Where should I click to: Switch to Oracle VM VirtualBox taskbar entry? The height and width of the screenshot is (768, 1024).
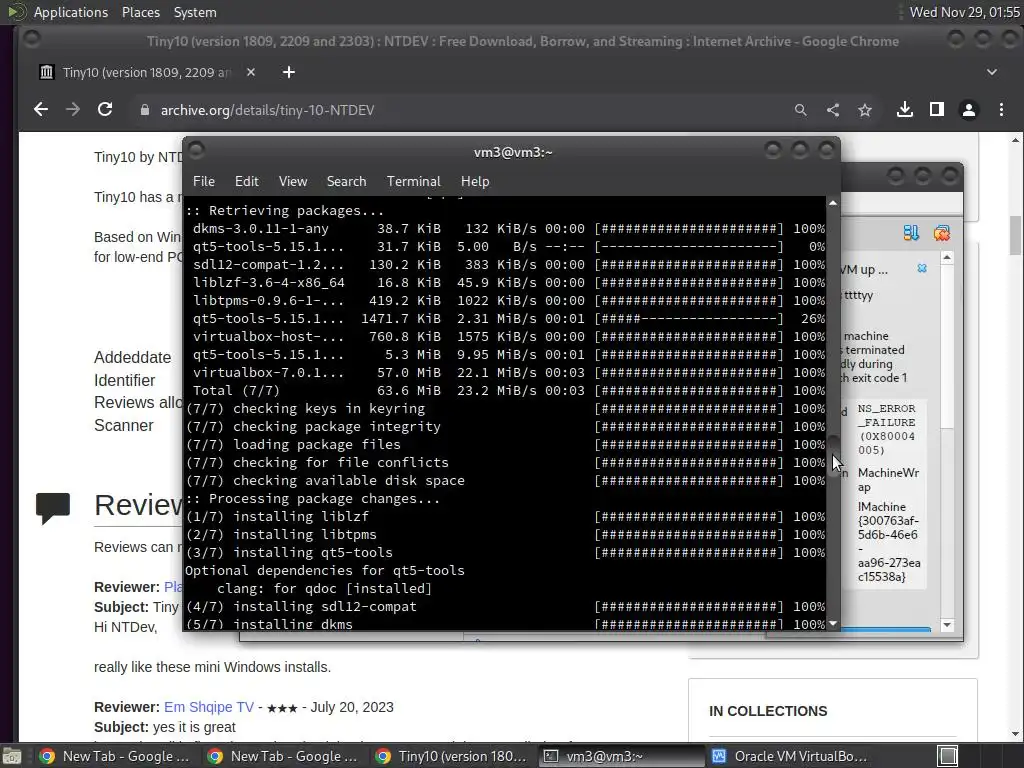[x=789, y=756]
